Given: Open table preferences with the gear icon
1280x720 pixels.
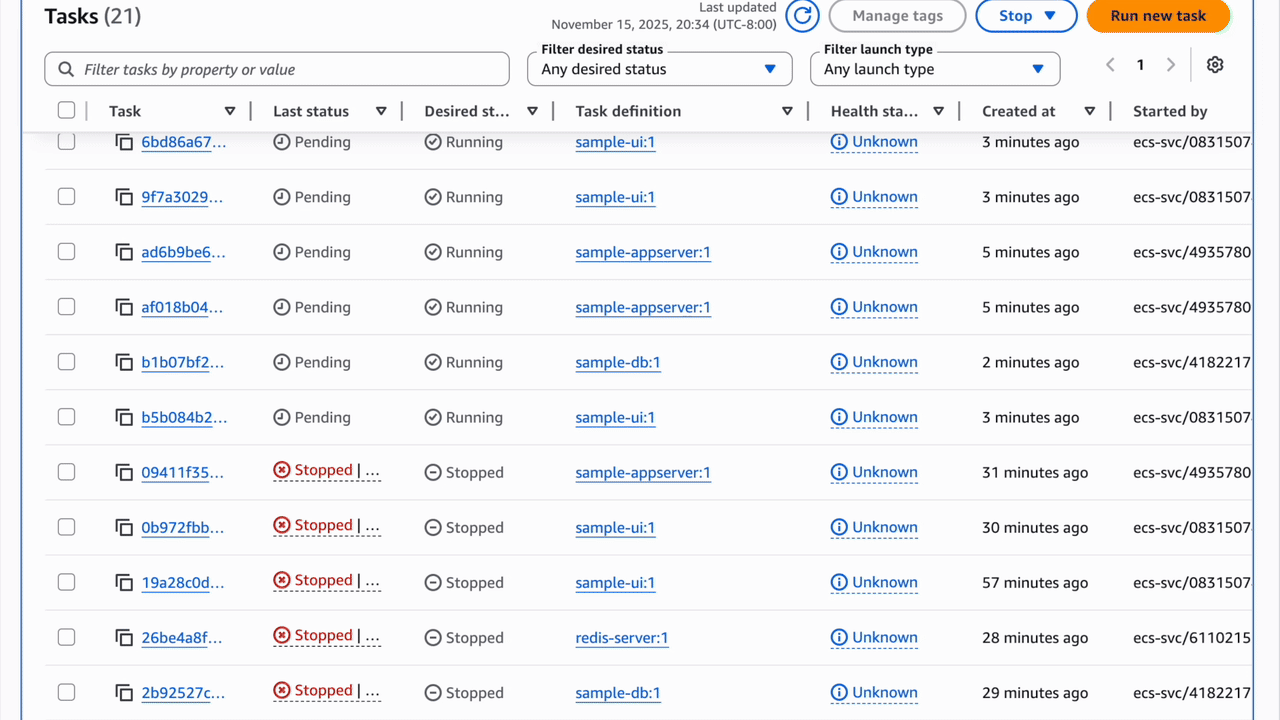Looking at the screenshot, I should click(1215, 64).
